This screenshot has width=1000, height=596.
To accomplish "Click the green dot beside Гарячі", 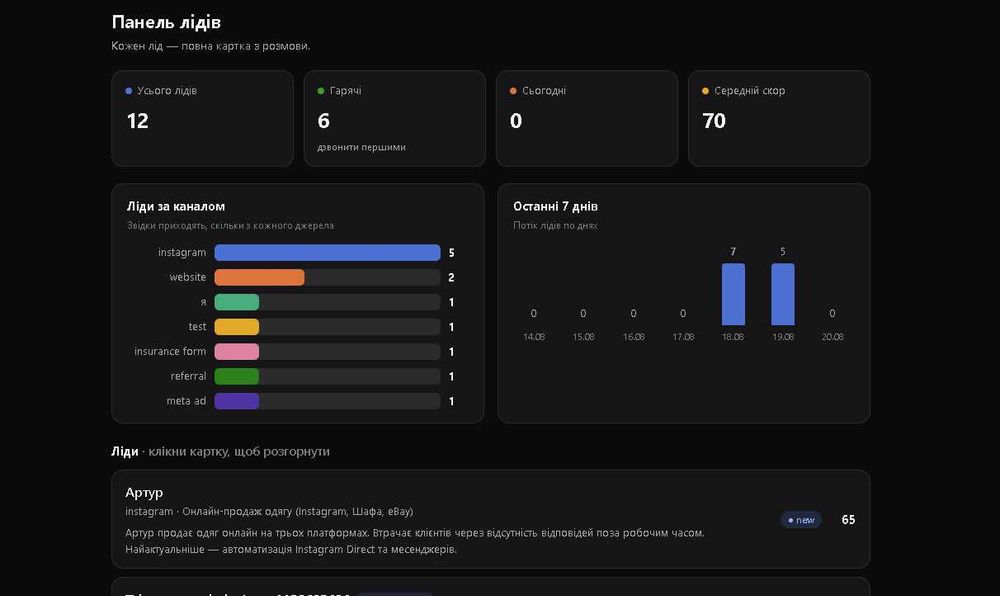I will click(x=321, y=91).
